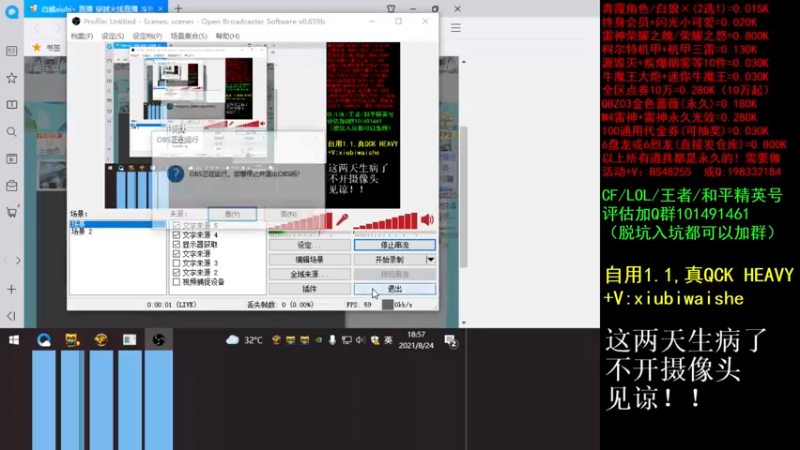Open tray network icon
Image resolution: width=800 pixels, height=450 pixels.
(x=346, y=340)
